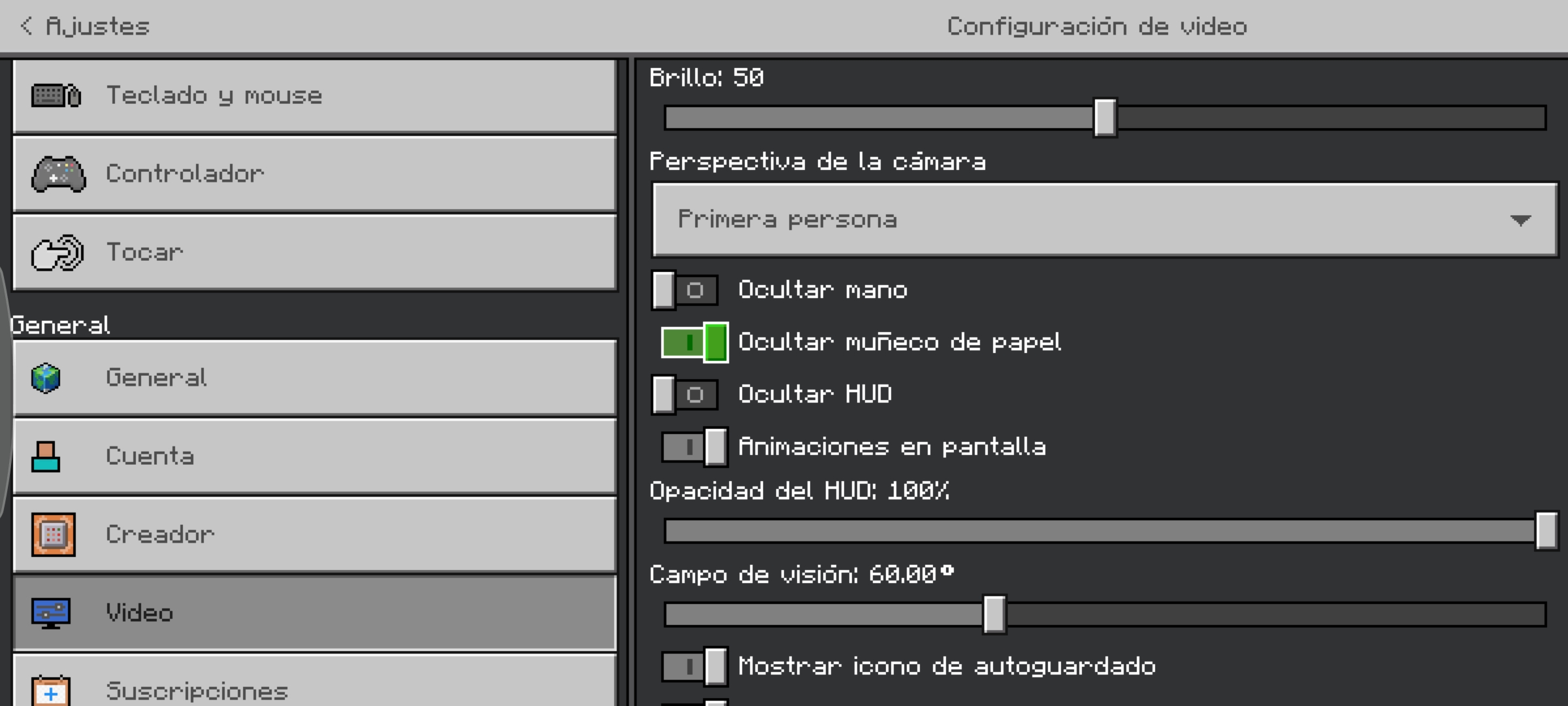Open the Perspectiva de la cámara dropdown
The width and height of the screenshot is (1568, 706).
[x=1105, y=220]
